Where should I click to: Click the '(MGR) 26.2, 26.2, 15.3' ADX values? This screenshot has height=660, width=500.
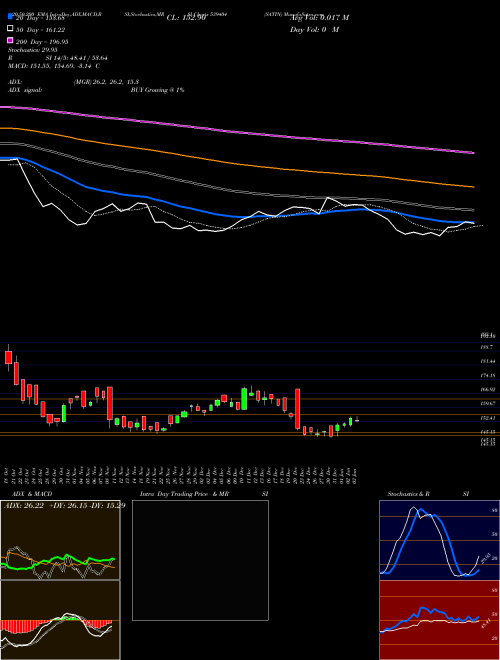click(106, 82)
